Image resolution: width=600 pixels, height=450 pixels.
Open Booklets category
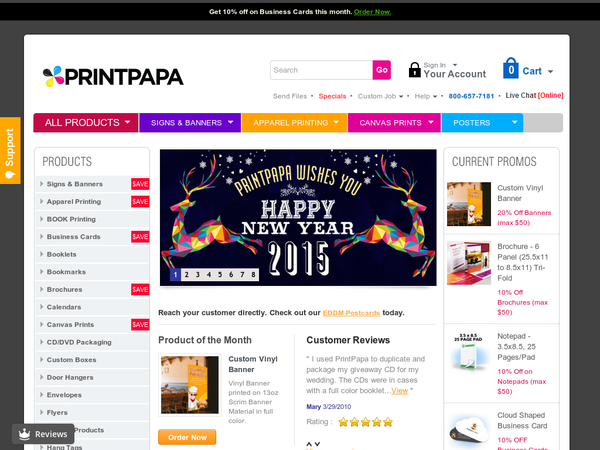[62, 254]
